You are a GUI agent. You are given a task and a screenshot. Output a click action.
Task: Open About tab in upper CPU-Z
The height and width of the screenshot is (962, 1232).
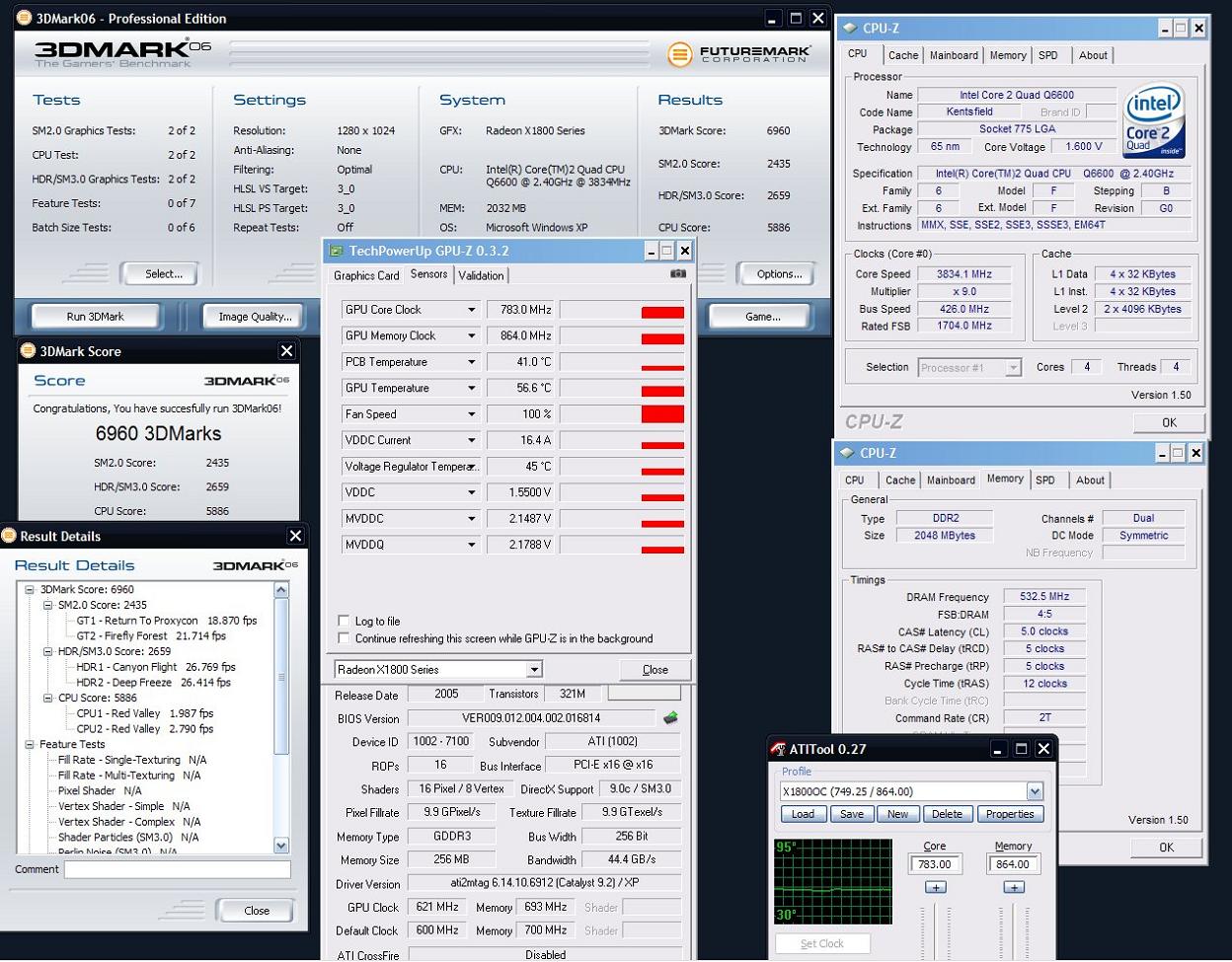[x=1093, y=55]
